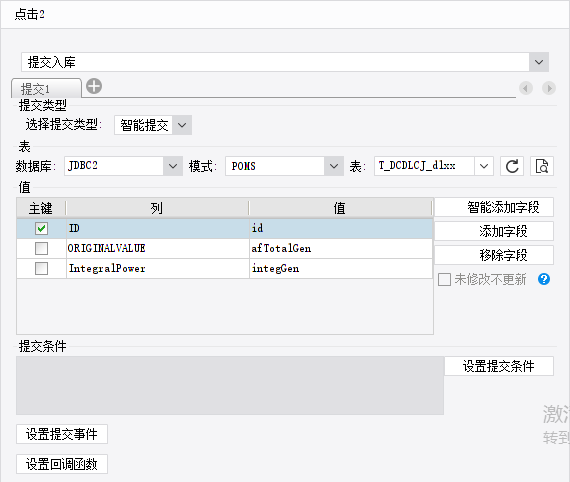Click the 移除字段 button
This screenshot has height=482, width=570.
coord(494,255)
